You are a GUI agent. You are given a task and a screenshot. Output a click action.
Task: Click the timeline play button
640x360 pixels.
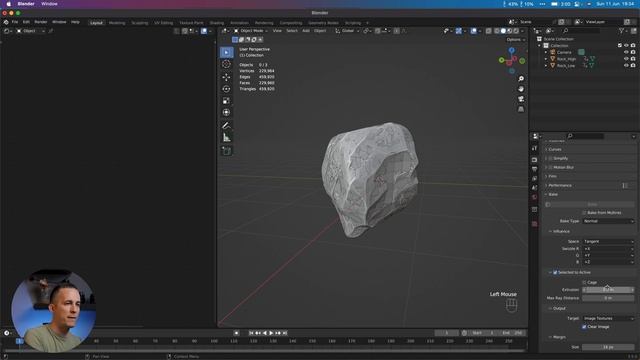(x=271, y=333)
